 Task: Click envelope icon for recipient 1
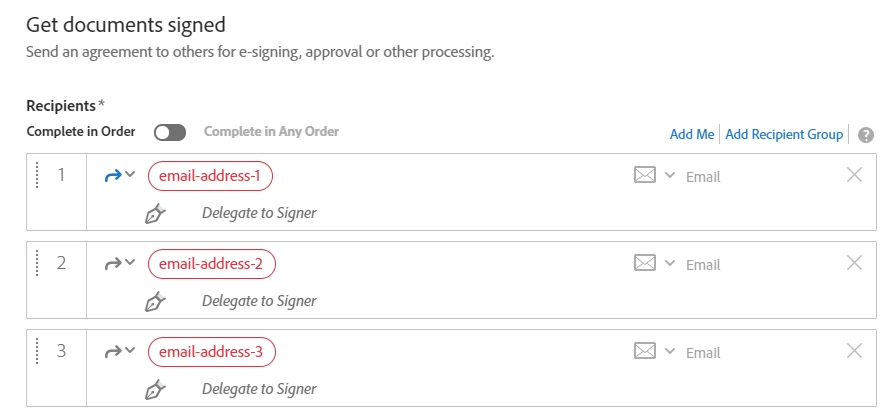pos(644,175)
